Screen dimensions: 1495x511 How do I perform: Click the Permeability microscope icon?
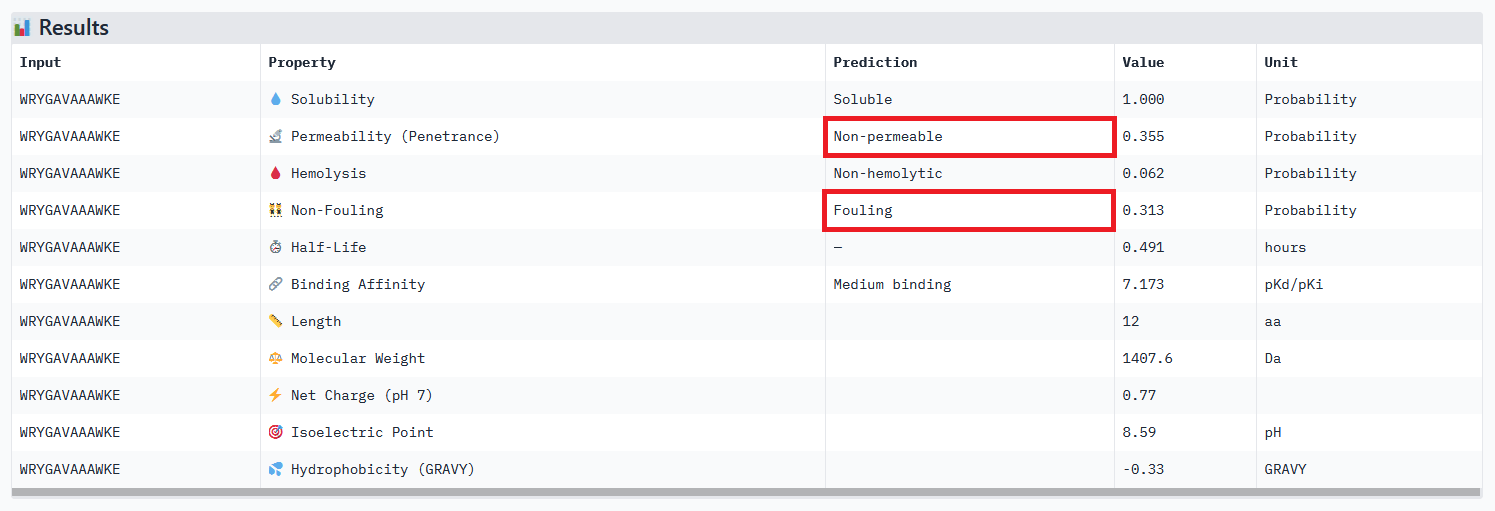coord(276,136)
